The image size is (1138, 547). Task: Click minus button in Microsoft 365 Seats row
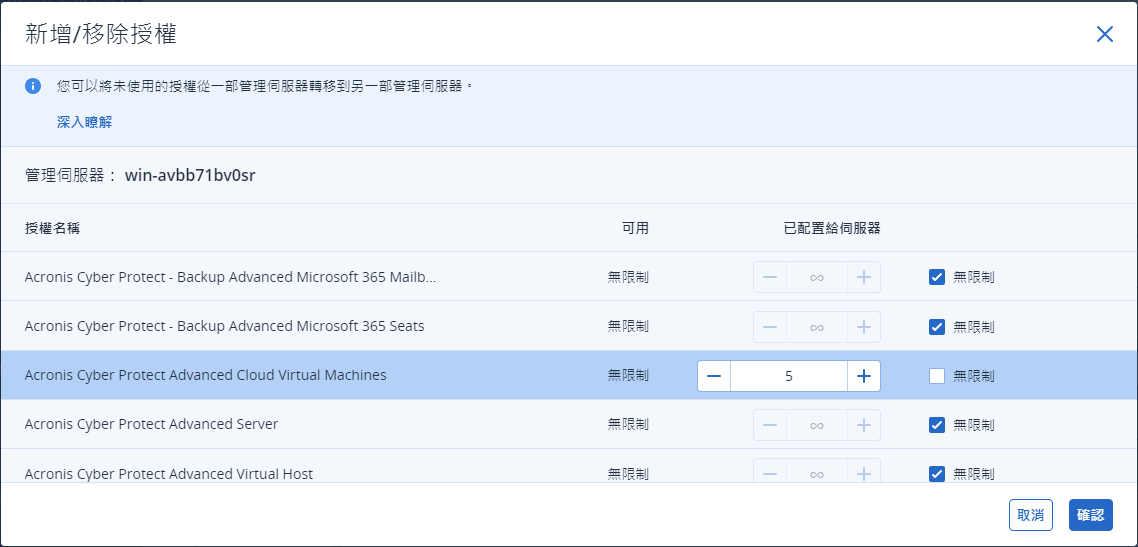(x=770, y=327)
